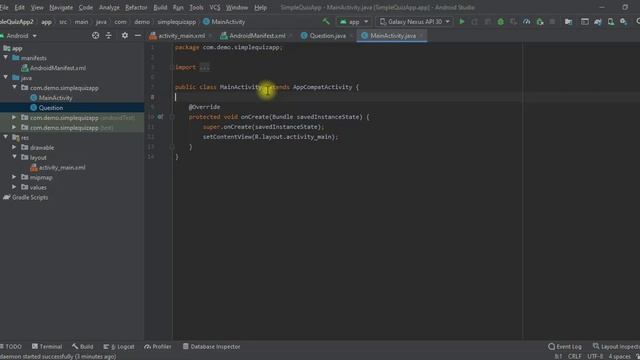
Task: Click Collapse All in the Project panel
Action: 109,36
